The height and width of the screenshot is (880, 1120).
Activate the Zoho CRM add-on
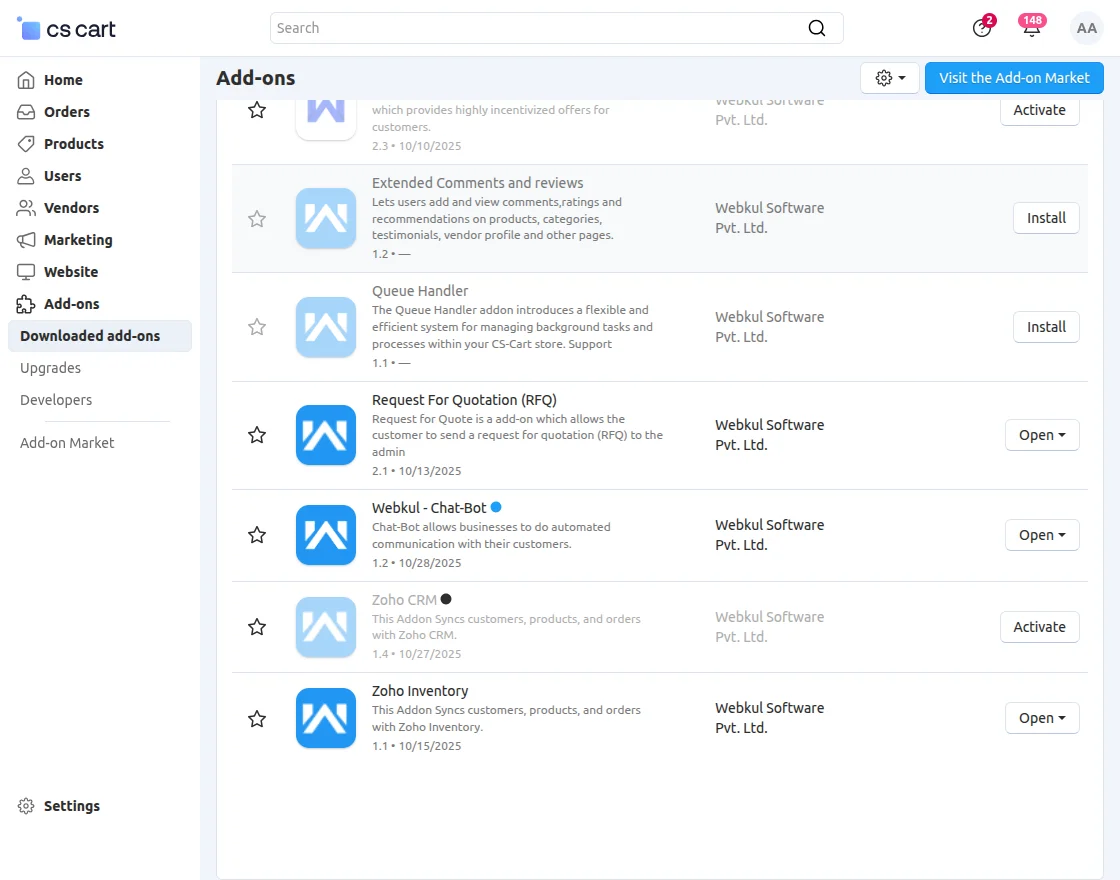pyautogui.click(x=1039, y=626)
